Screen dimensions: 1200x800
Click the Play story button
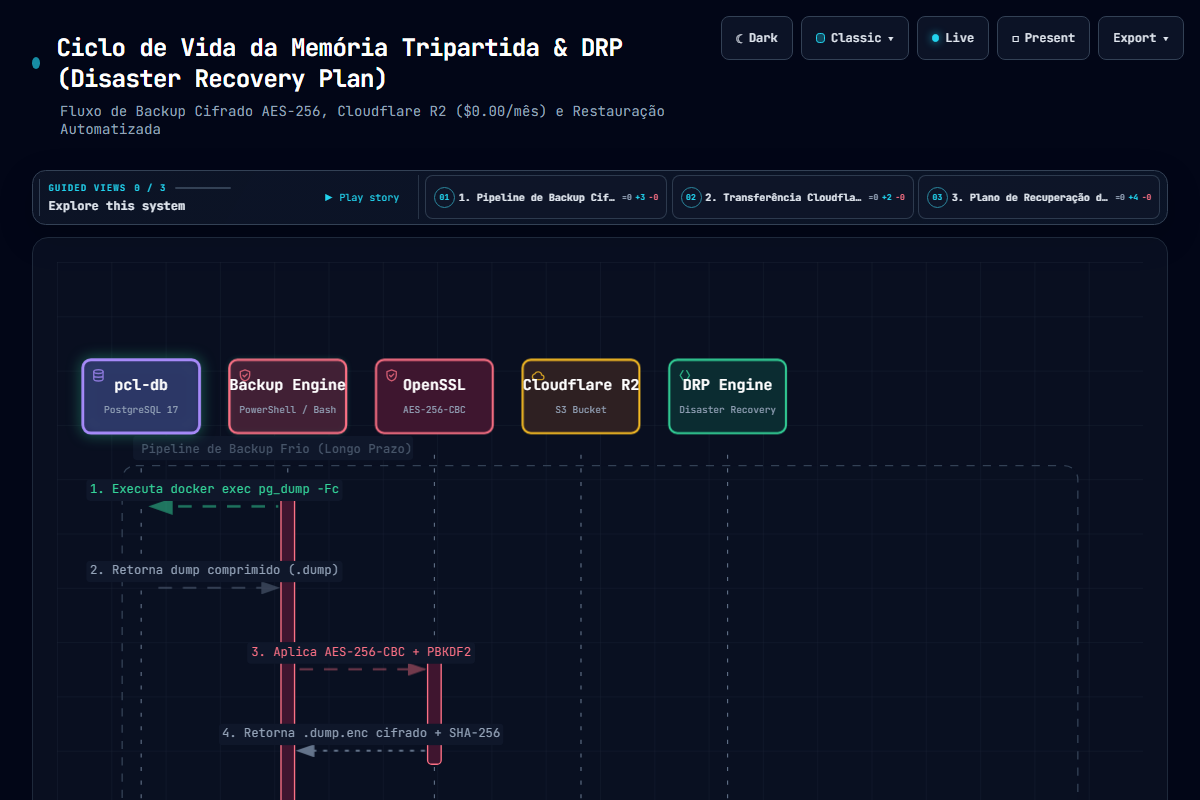362,198
